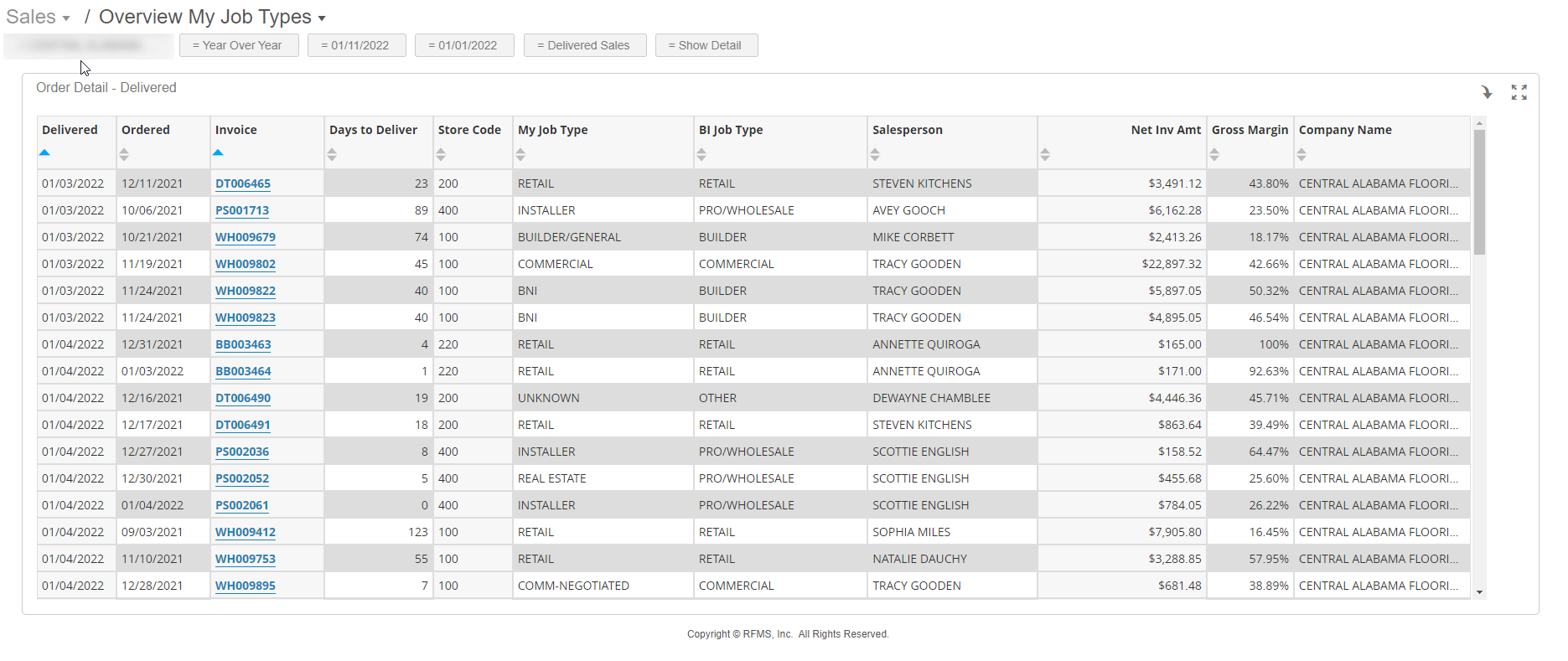This screenshot has width=1568, height=661.
Task: Click the sort arrows under Ordered column
Action: (x=124, y=154)
